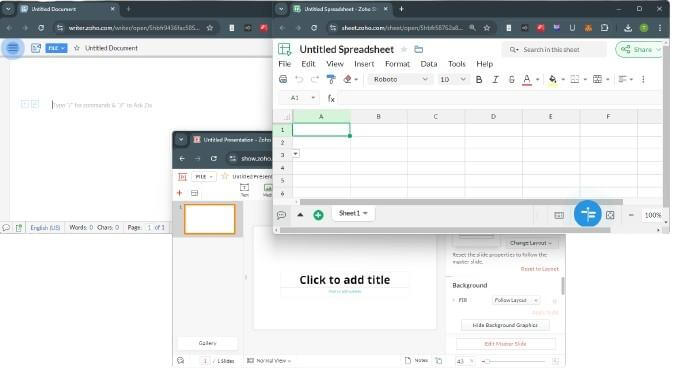The image size is (675, 369).
Task: Apply bold formatting in the spreadsheet
Action: (479, 79)
